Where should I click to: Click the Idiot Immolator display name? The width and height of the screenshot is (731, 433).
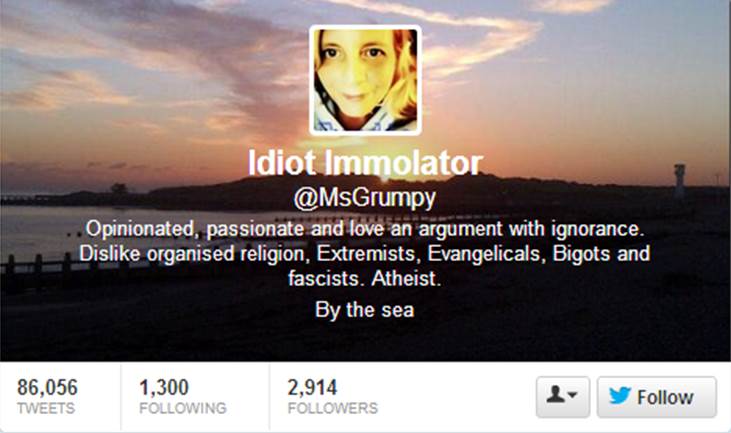[x=365, y=163]
